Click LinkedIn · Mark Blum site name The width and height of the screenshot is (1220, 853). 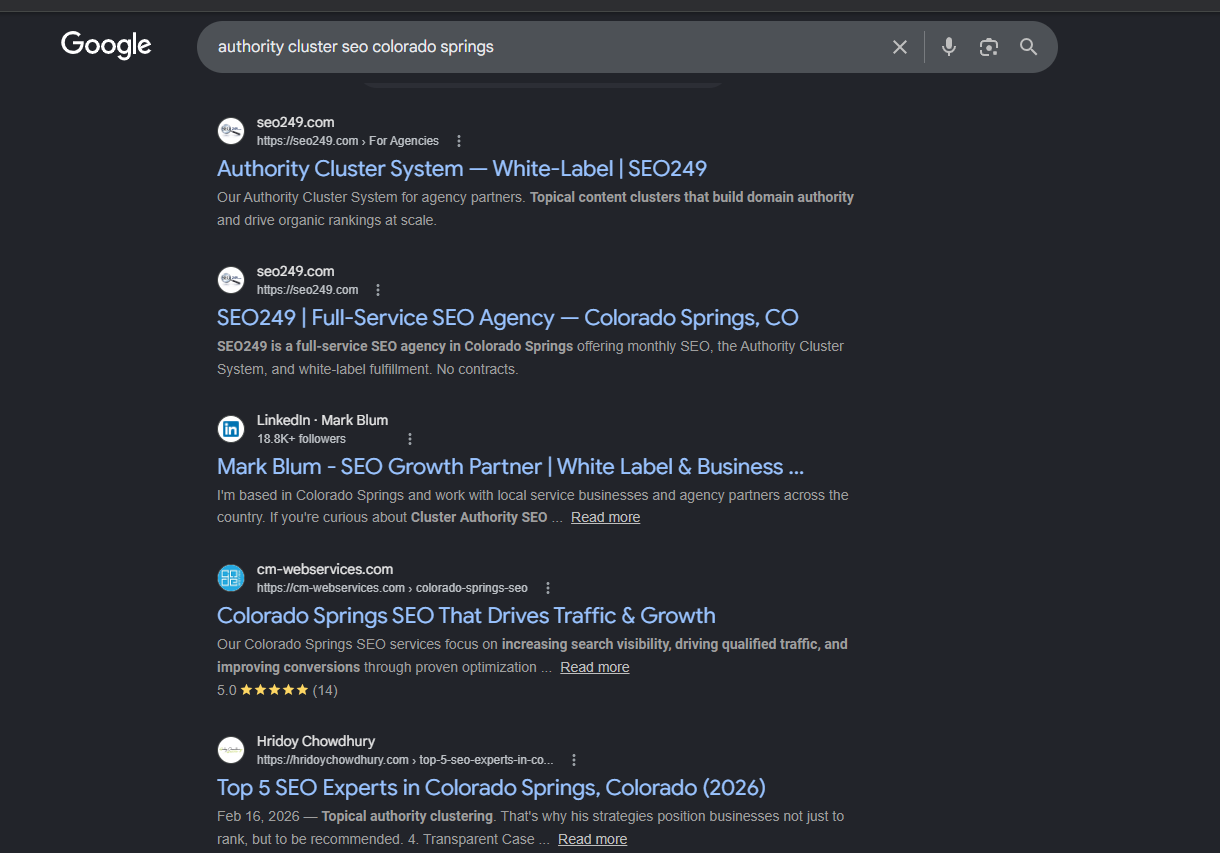coord(322,420)
